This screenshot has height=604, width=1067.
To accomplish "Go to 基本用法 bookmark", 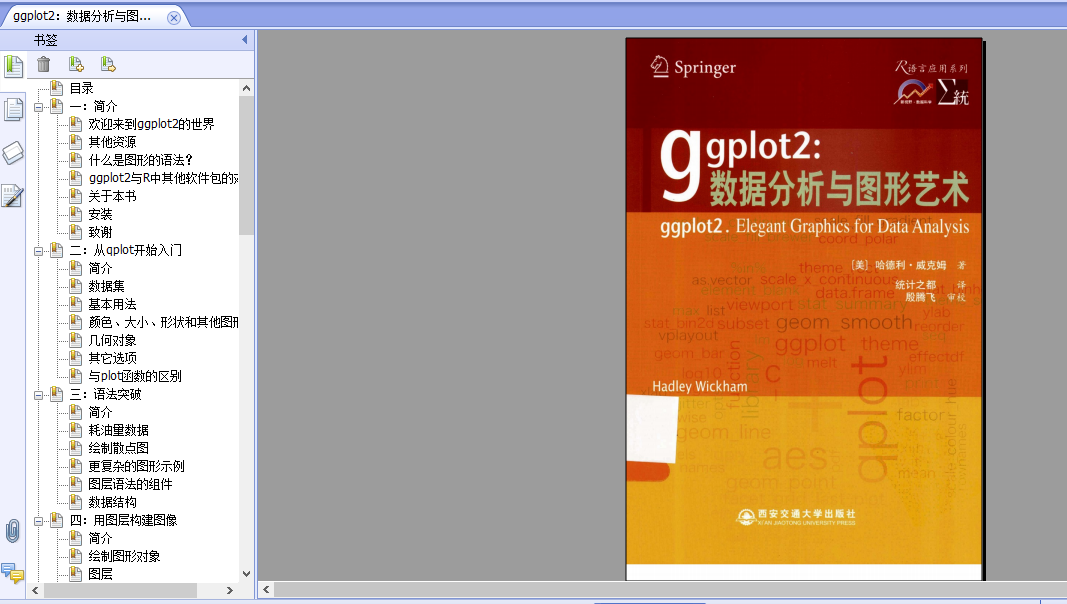I will (x=112, y=304).
